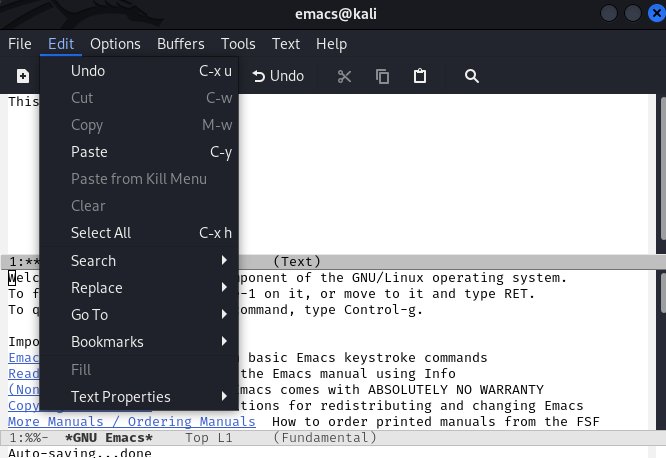Expand the Go To submenu
This screenshot has width=666, height=458.
[x=139, y=315]
